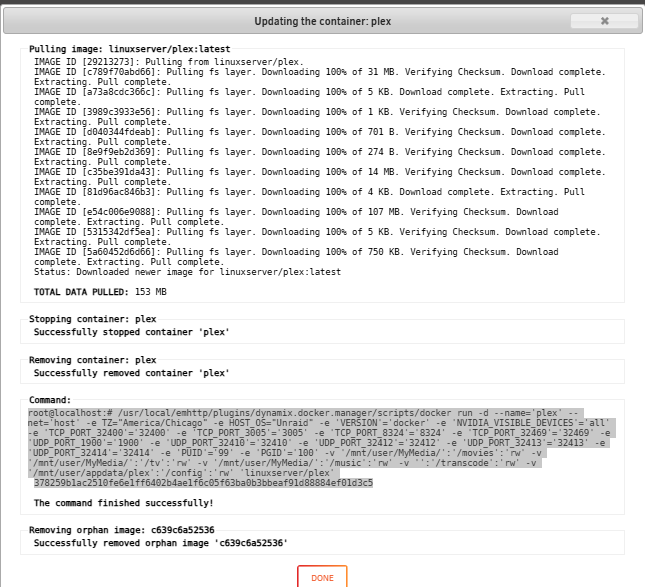645x587 pixels.
Task: Click the line for IMAGE ID [3989c3933e56]
Action: tap(317, 117)
